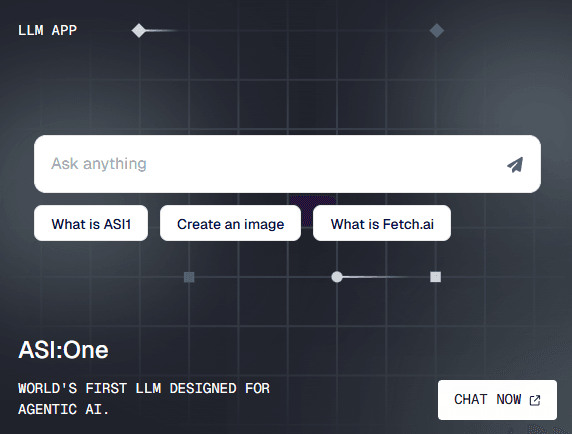Open the CHAT NOW button
572x434 pixels.
click(x=497, y=400)
